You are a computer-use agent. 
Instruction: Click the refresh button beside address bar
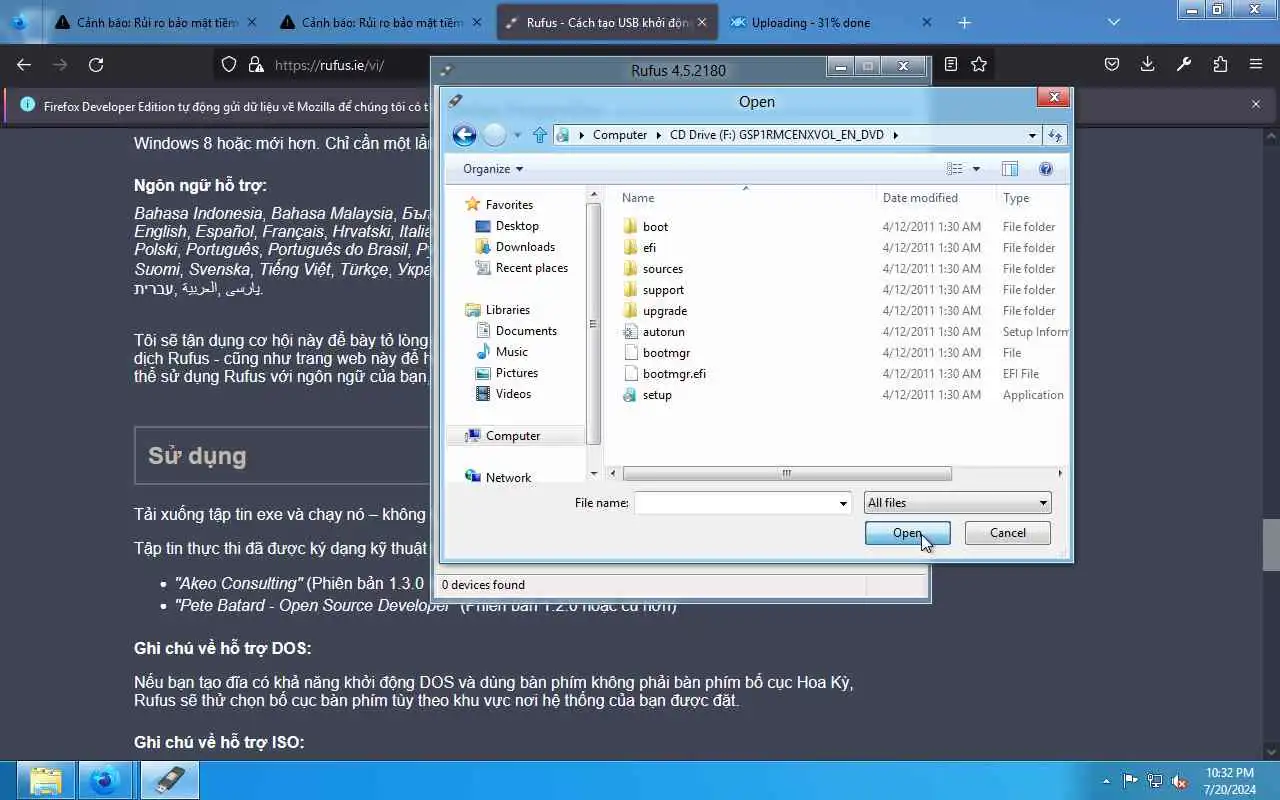tap(1055, 135)
